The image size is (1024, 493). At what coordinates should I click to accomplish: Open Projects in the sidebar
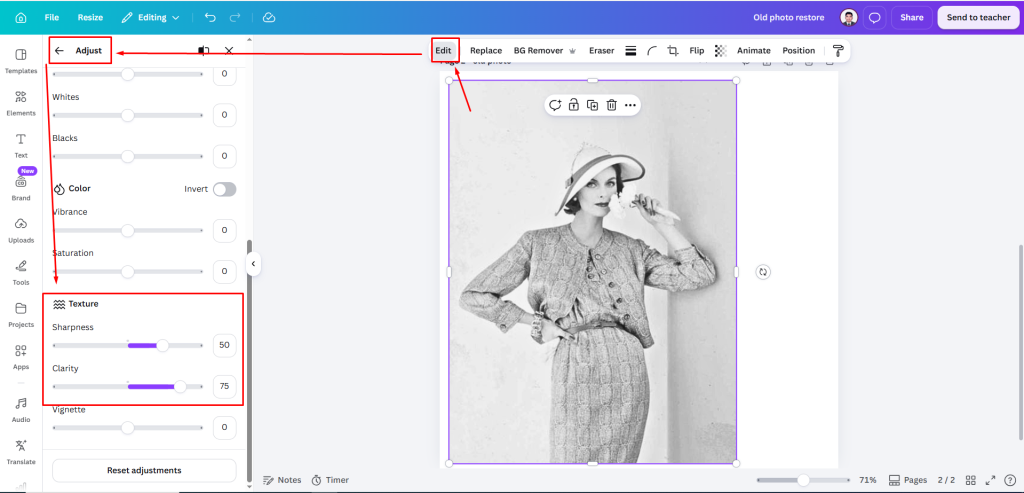click(21, 315)
